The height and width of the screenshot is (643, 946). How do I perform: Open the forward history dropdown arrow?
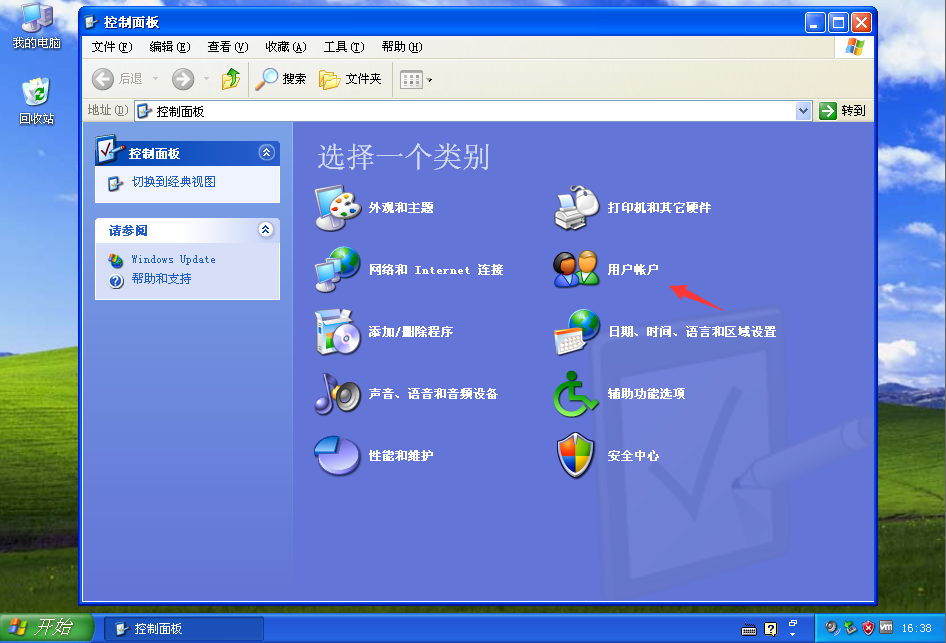click(206, 78)
